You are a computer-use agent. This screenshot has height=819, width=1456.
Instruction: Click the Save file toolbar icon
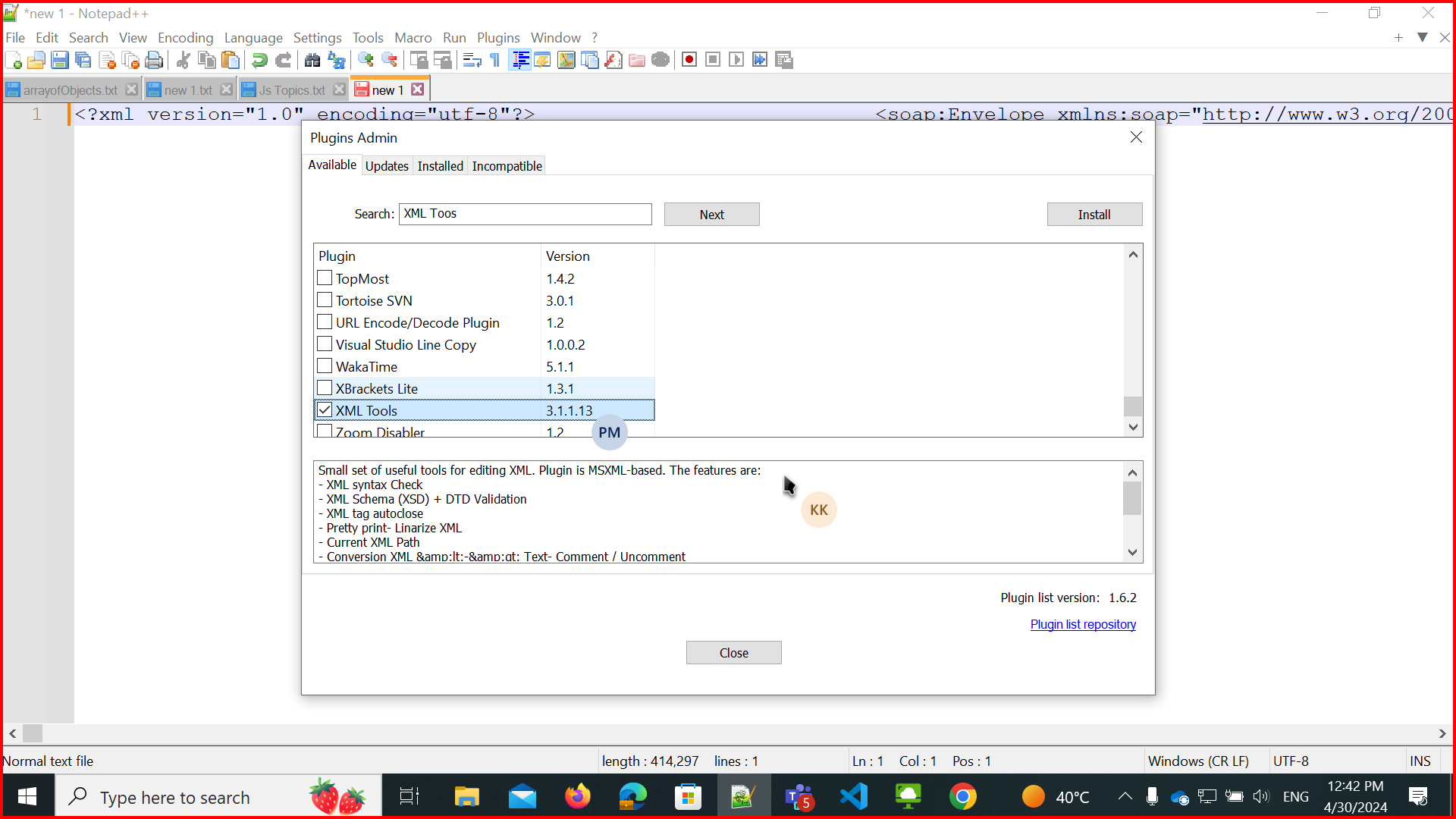point(60,60)
